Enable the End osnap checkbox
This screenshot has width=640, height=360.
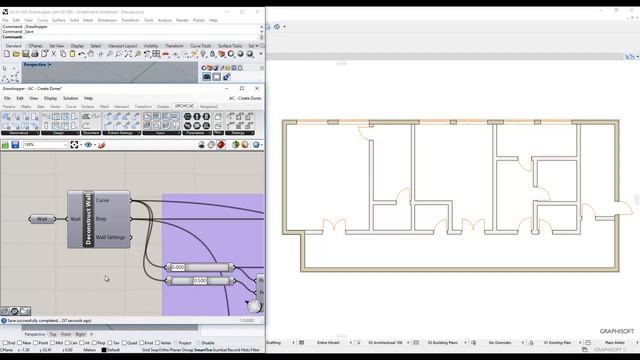(5, 343)
